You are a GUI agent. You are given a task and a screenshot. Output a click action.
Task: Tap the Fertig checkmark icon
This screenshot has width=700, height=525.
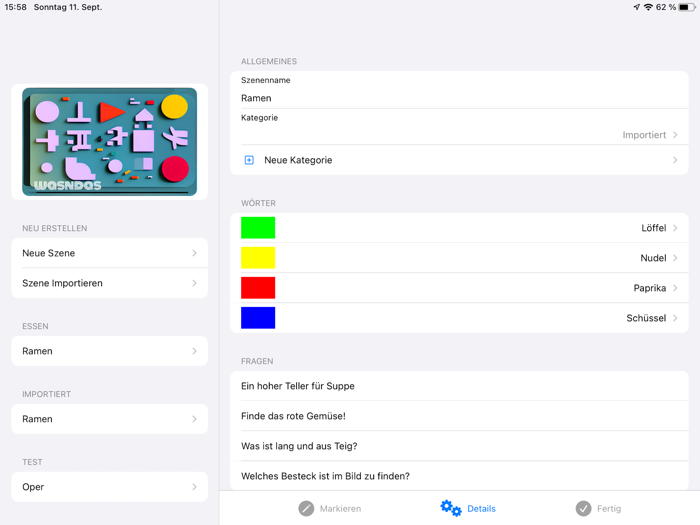pyautogui.click(x=583, y=508)
